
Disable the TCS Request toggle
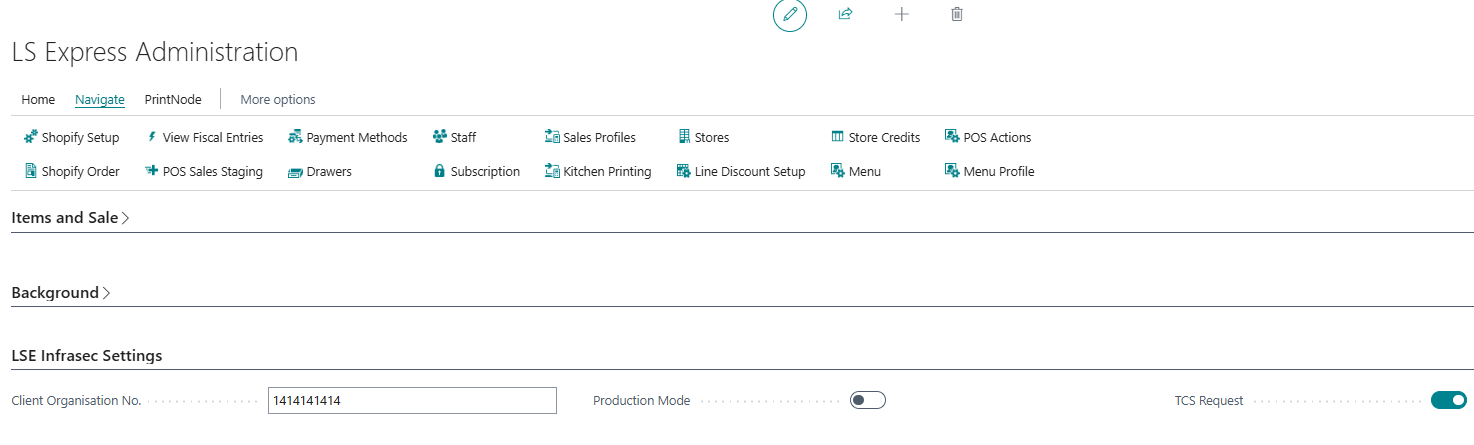tap(1448, 401)
